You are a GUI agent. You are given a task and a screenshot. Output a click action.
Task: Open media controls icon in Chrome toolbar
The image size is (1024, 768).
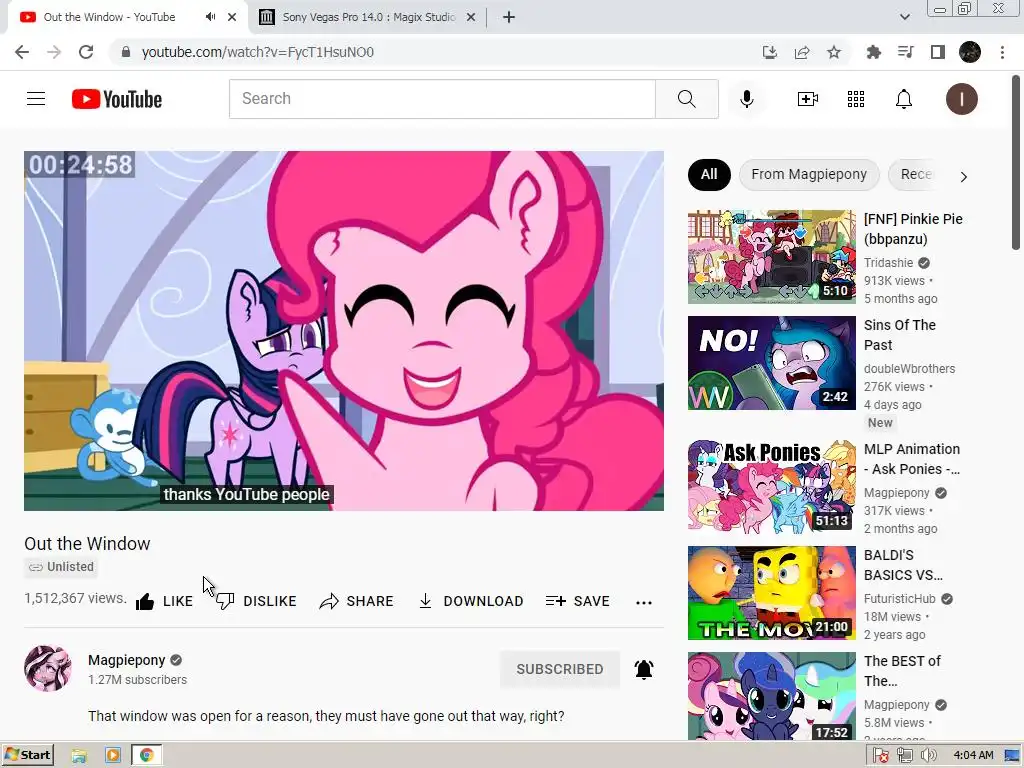905,52
